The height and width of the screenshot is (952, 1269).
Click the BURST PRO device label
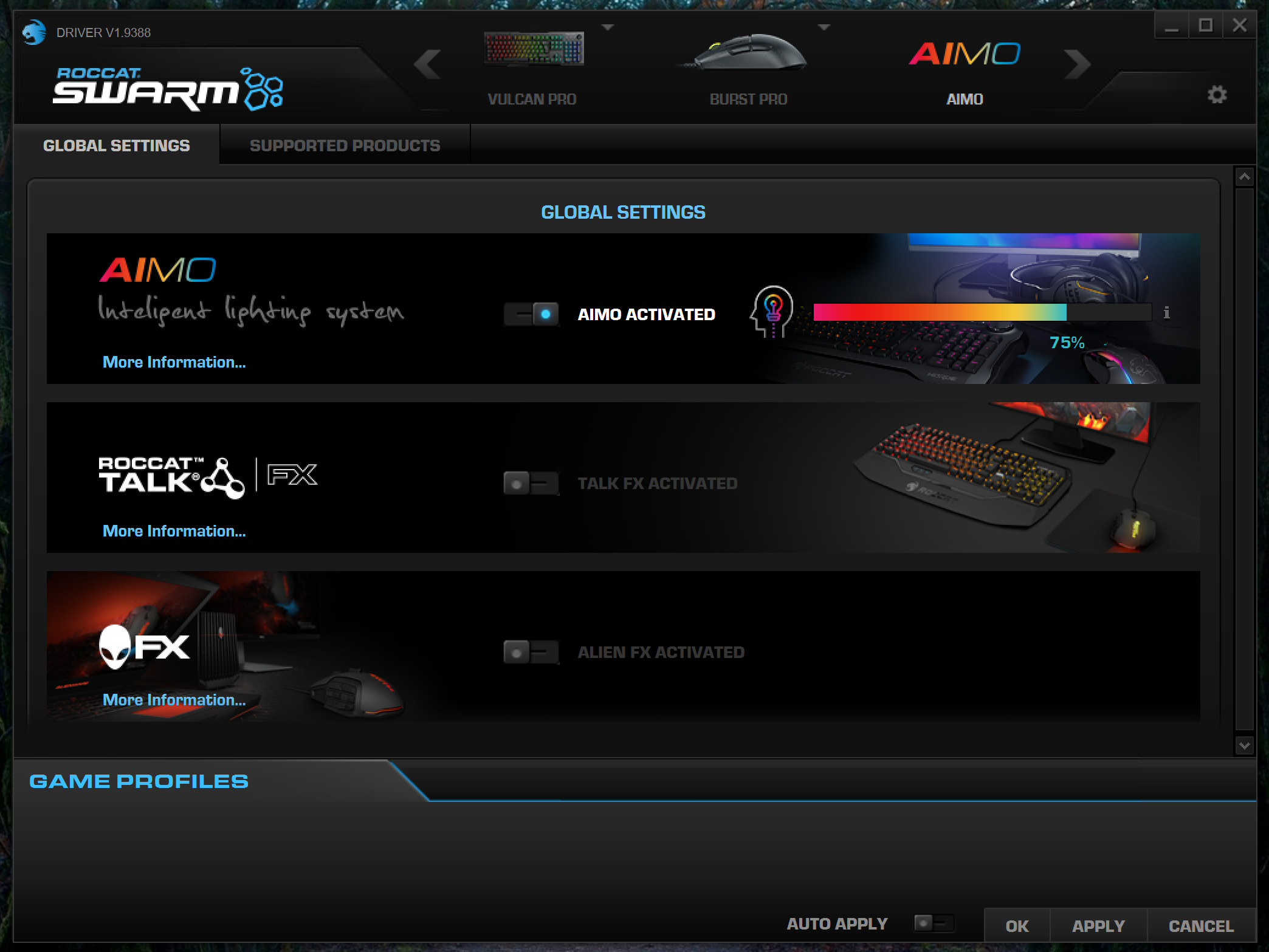pos(748,99)
